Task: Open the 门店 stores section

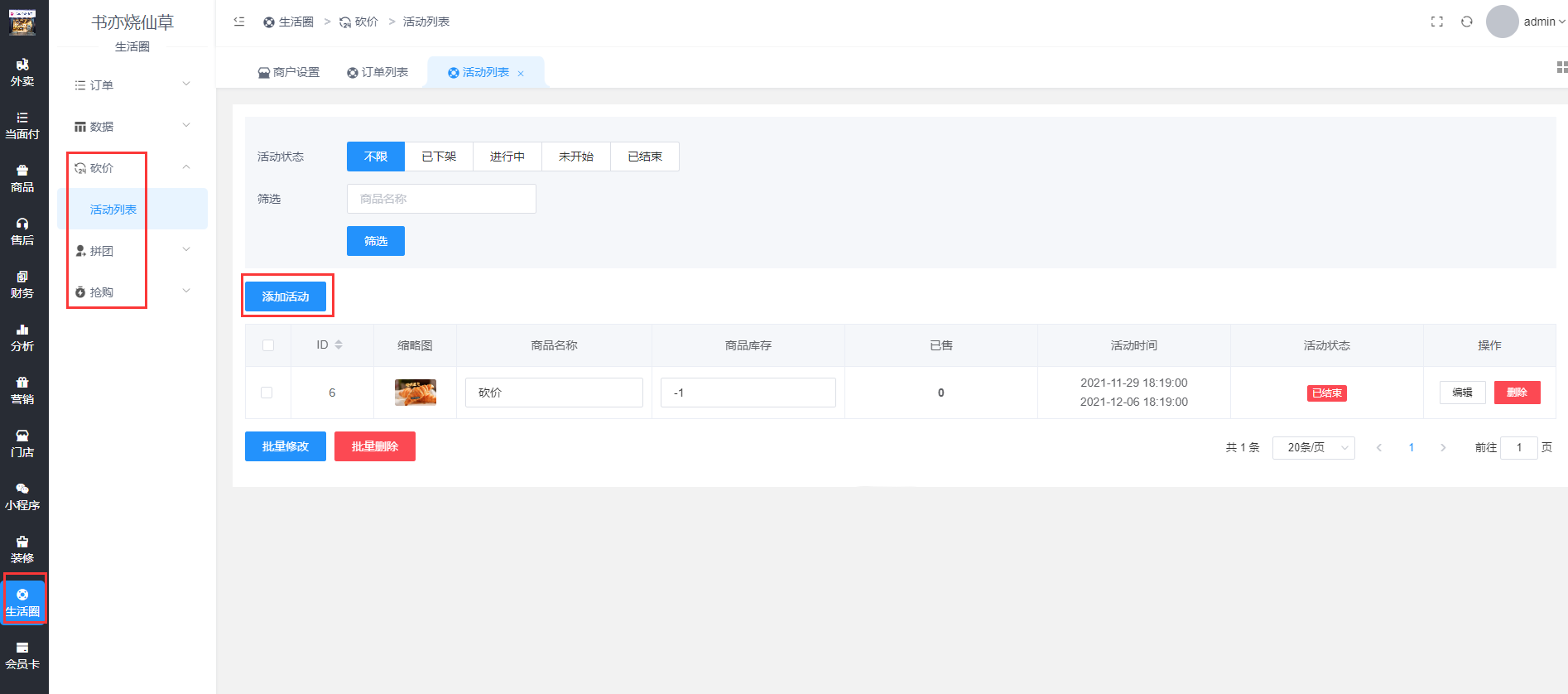Action: (x=22, y=444)
